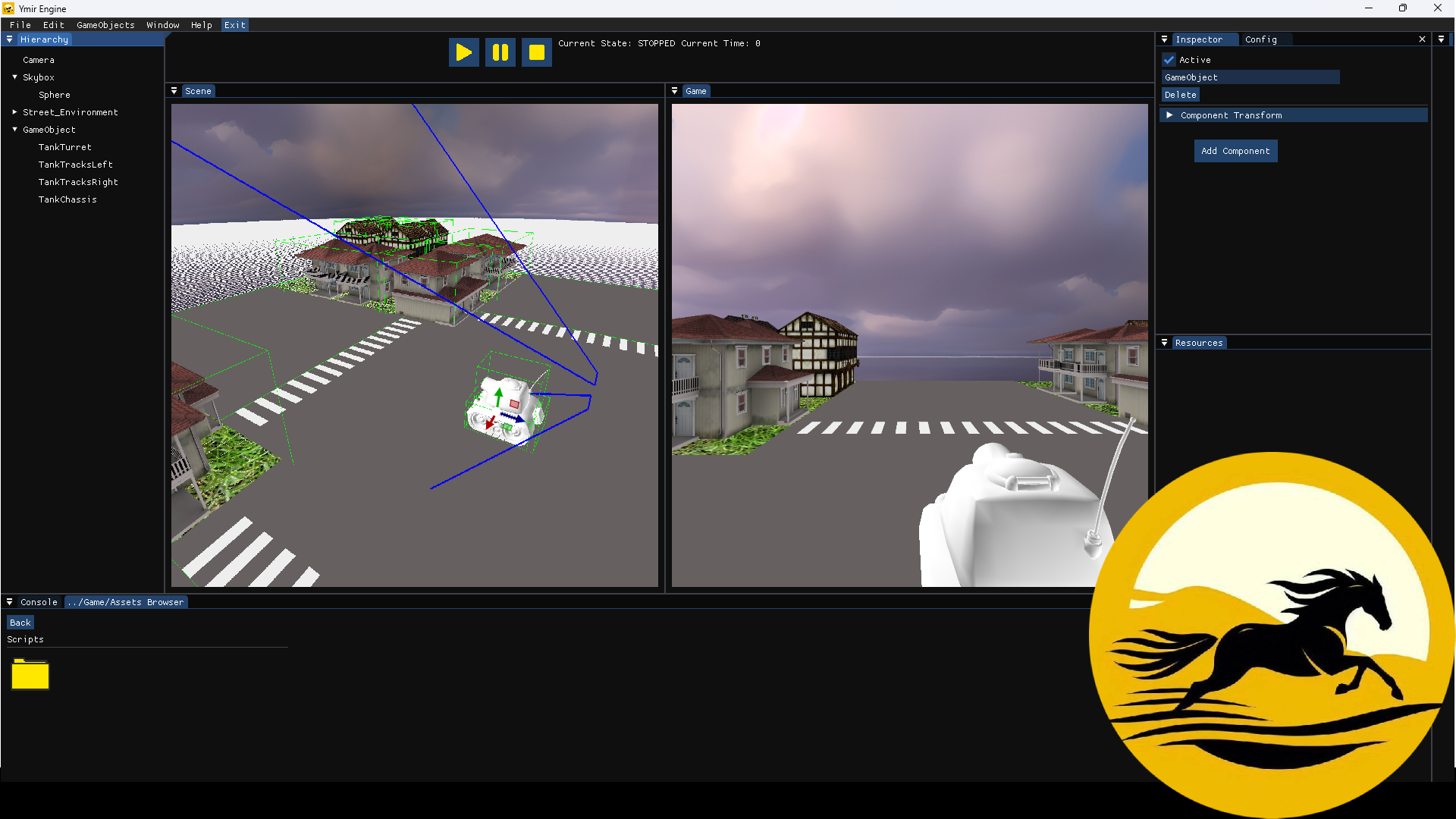Toggle the Active checkbox
Screen dimensions: 1456x819
pyautogui.click(x=1169, y=60)
